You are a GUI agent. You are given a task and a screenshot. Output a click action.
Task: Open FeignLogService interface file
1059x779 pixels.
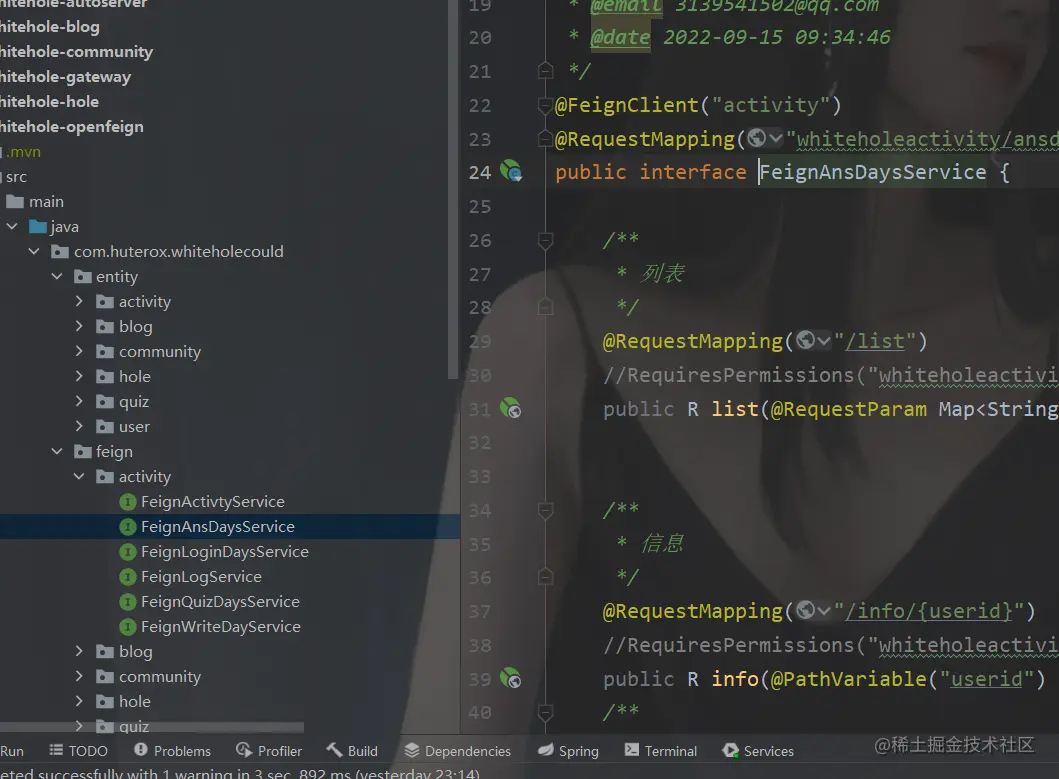click(201, 577)
